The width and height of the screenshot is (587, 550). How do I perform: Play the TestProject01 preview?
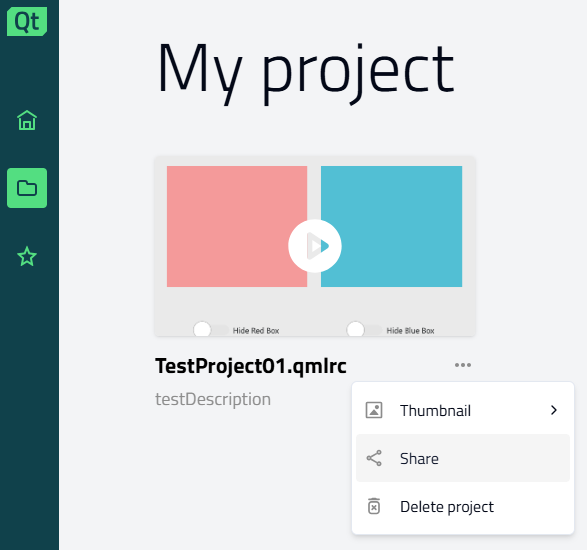(314, 246)
